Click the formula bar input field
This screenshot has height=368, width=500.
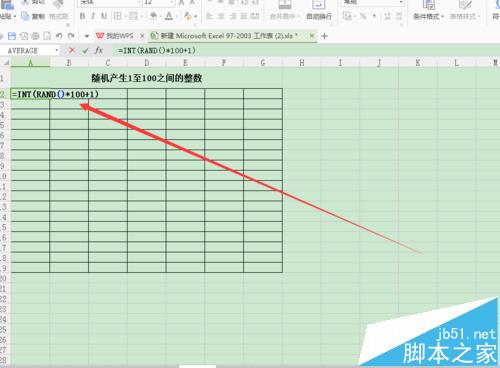[x=307, y=50]
